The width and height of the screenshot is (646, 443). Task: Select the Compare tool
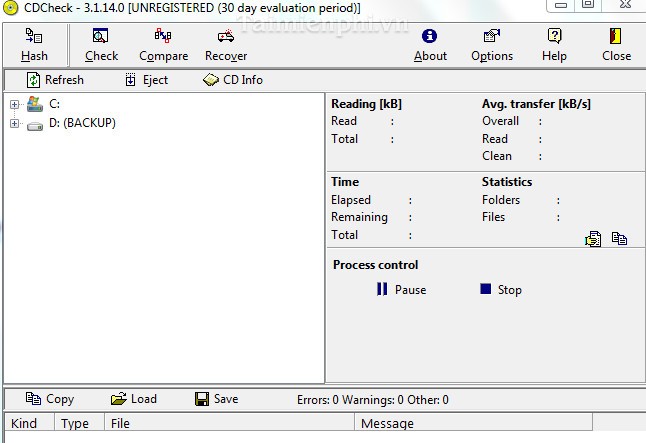[x=163, y=37]
